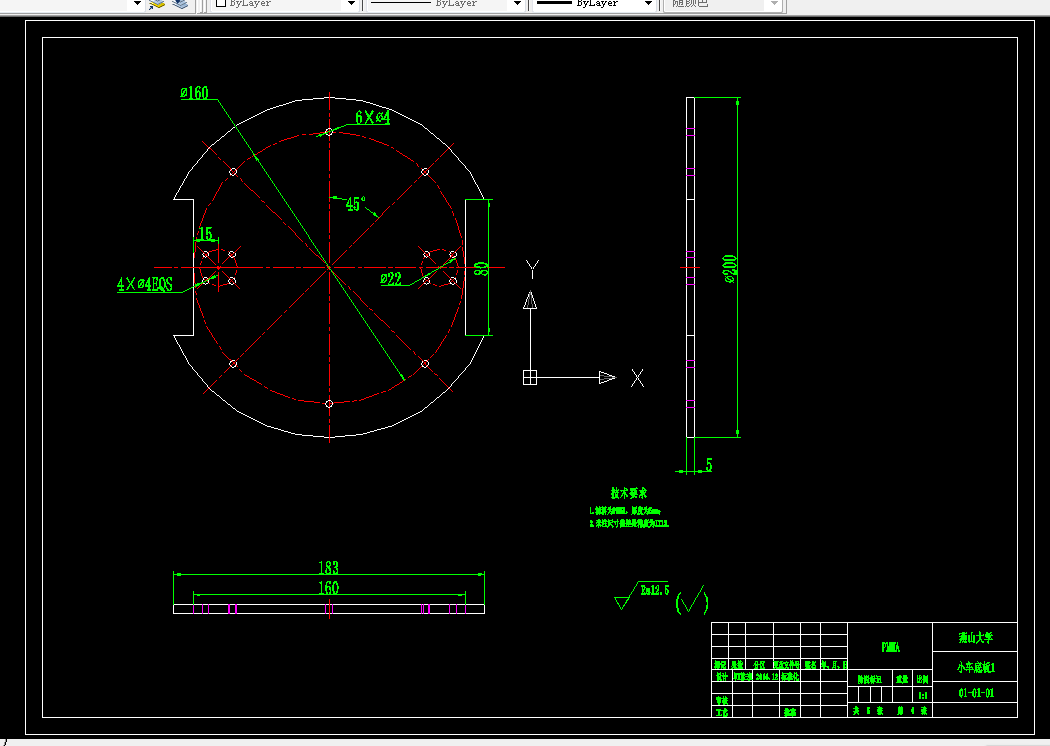1050x746 pixels.
Task: Click the Y axis label of UCS
Action: click(x=532, y=269)
